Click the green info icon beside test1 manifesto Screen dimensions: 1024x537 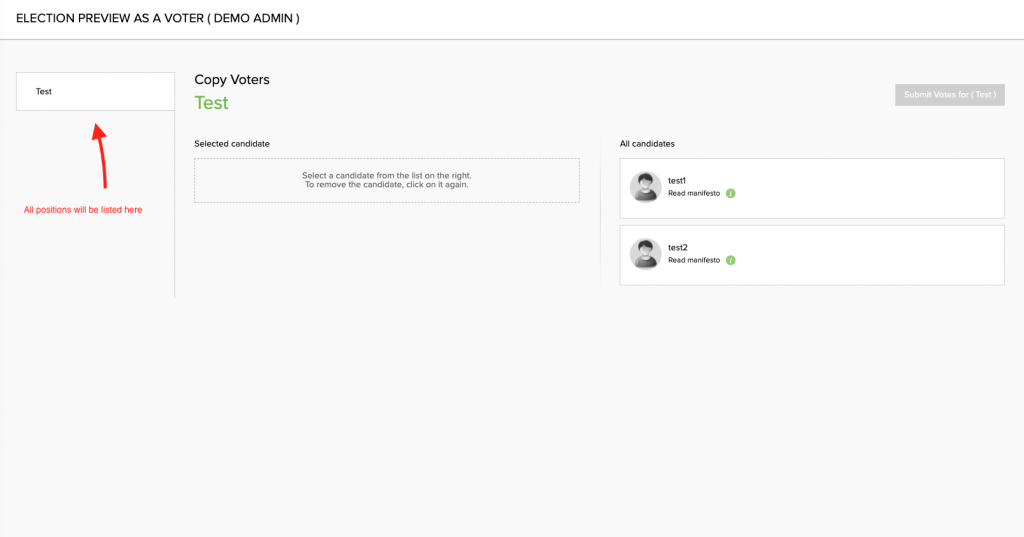pyautogui.click(x=731, y=193)
